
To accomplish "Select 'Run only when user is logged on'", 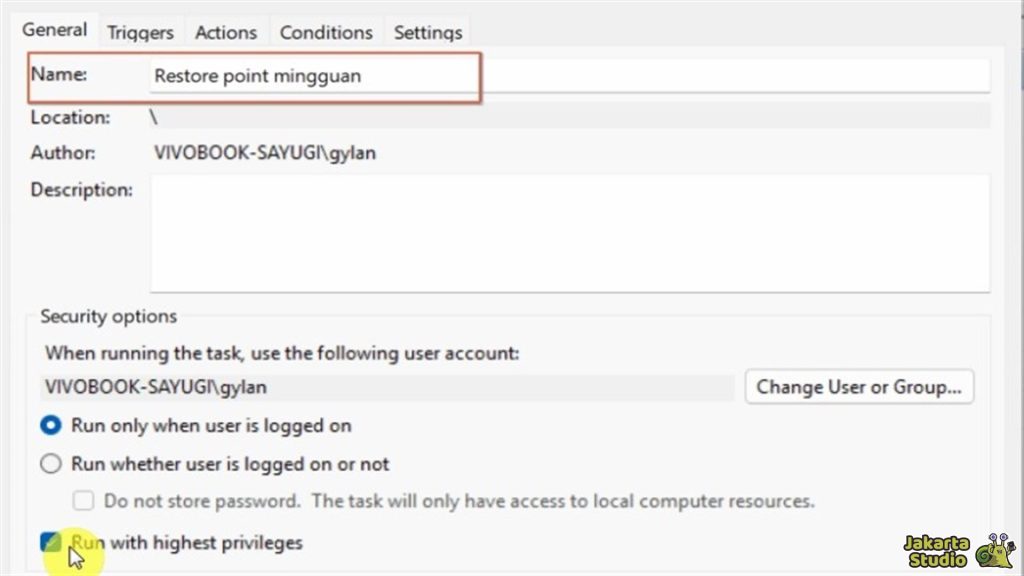I will click(51, 426).
